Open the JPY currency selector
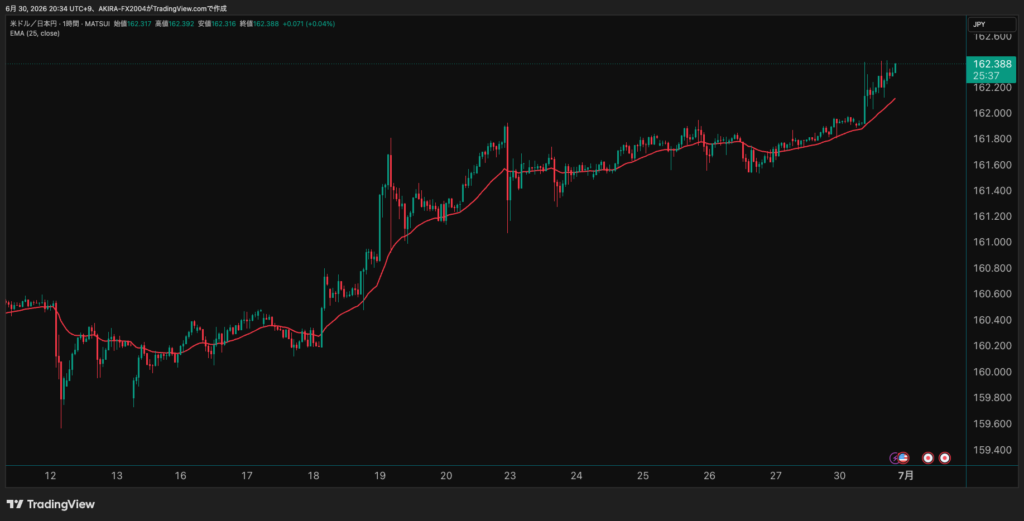The height and width of the screenshot is (521, 1024). [991, 25]
